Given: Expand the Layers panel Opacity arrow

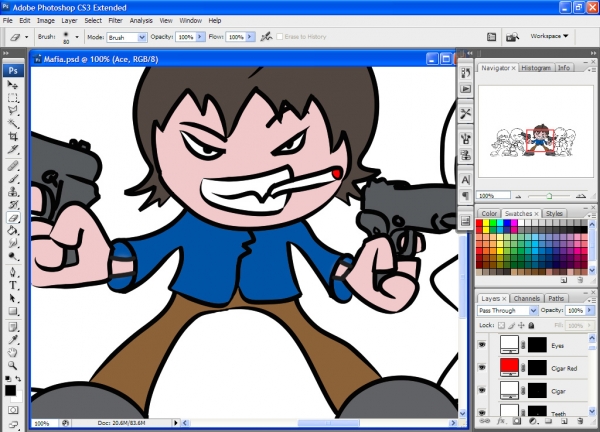Looking at the screenshot, I should [590, 310].
